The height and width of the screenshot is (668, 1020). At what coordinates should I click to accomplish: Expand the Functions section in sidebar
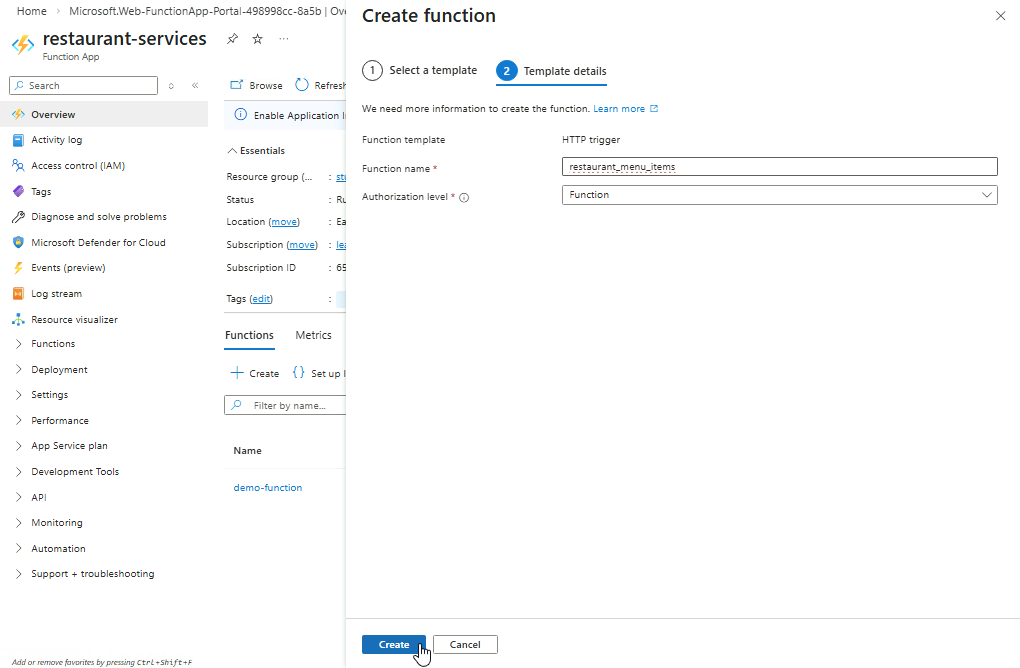52,344
